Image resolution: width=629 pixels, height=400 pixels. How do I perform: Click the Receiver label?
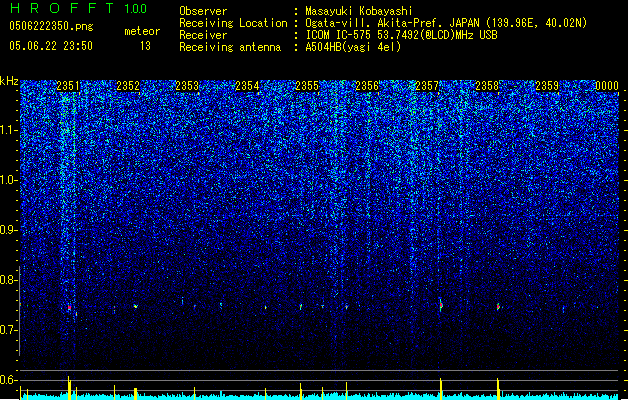click(x=203, y=35)
